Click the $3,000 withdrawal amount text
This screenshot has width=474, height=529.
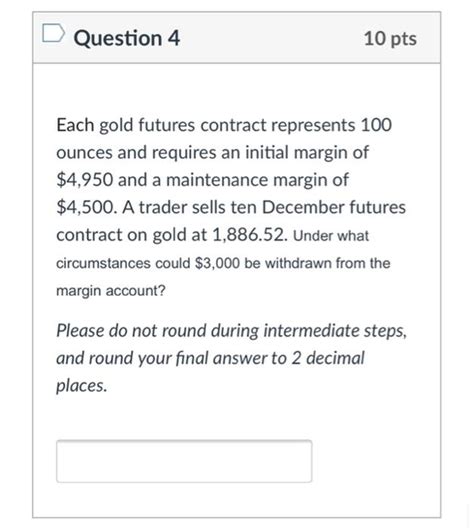pyautogui.click(x=218, y=263)
